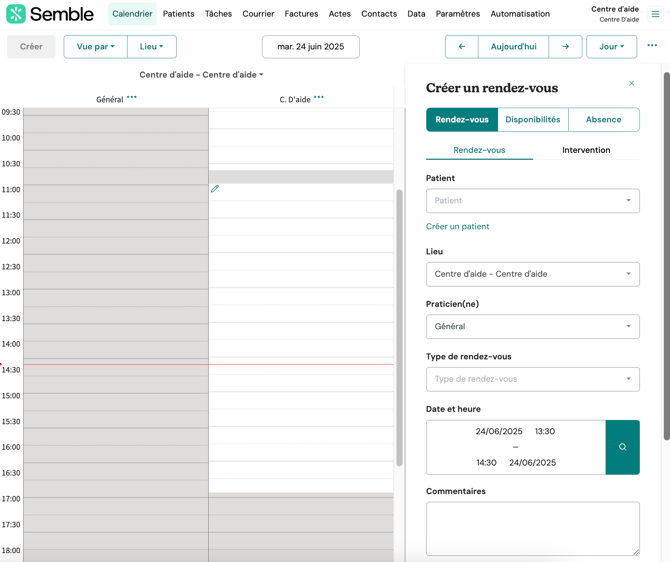This screenshot has height=562, width=670.
Task: Click the Semble logo icon
Action: pyautogui.click(x=16, y=14)
